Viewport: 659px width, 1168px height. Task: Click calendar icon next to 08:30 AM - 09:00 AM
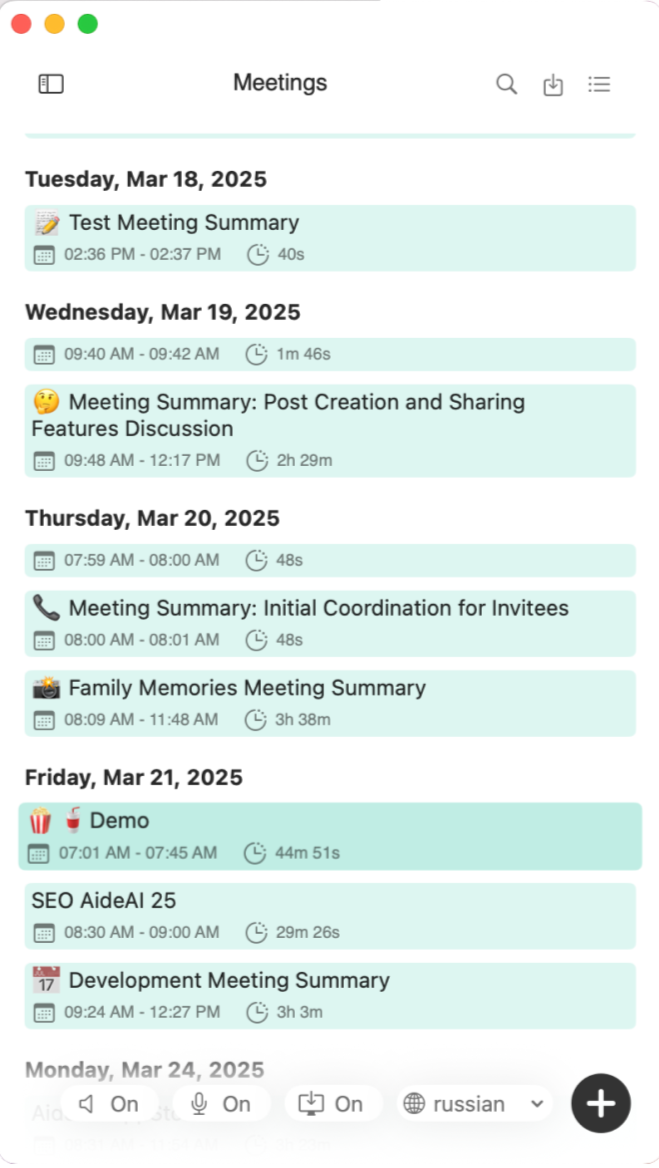coord(44,933)
